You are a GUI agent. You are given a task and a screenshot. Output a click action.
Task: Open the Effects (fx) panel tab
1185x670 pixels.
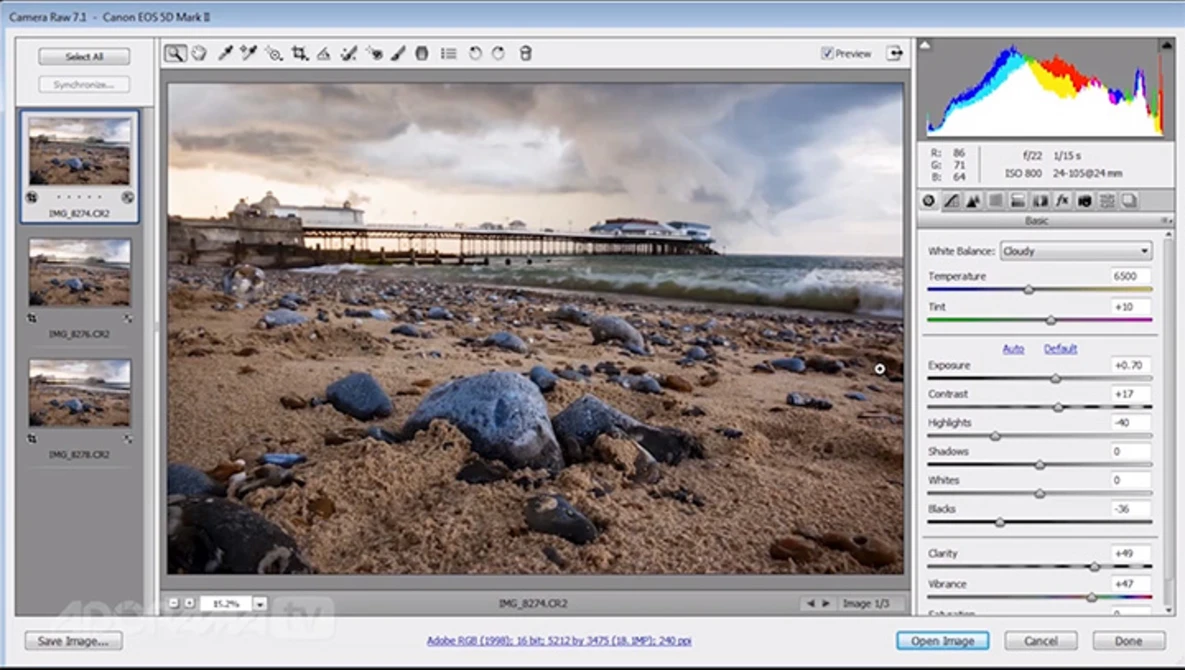point(1063,201)
